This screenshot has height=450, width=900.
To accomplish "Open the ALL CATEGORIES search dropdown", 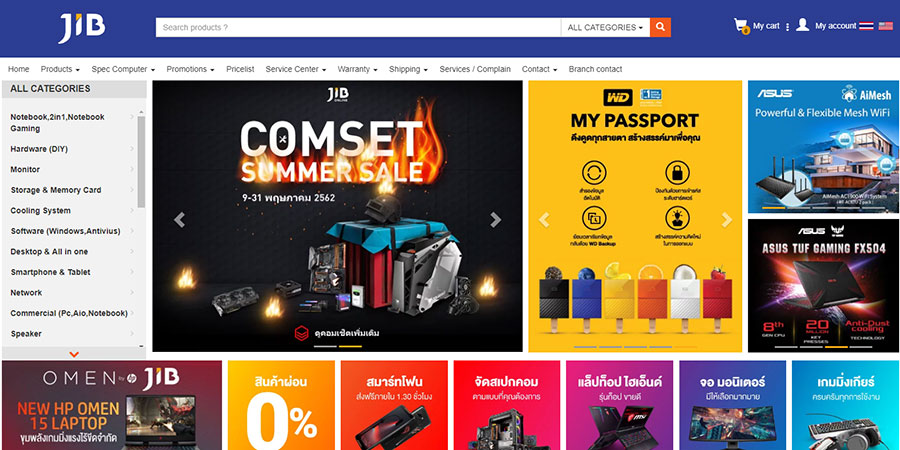I will pyautogui.click(x=605, y=27).
